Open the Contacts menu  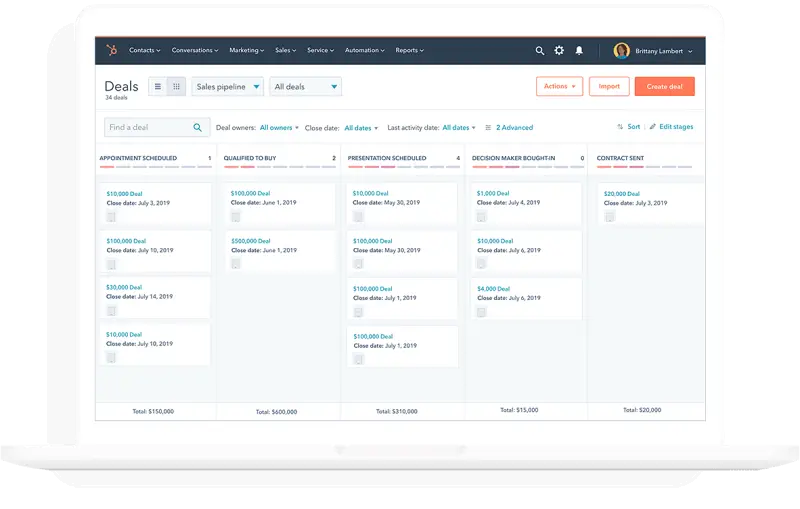(x=144, y=50)
